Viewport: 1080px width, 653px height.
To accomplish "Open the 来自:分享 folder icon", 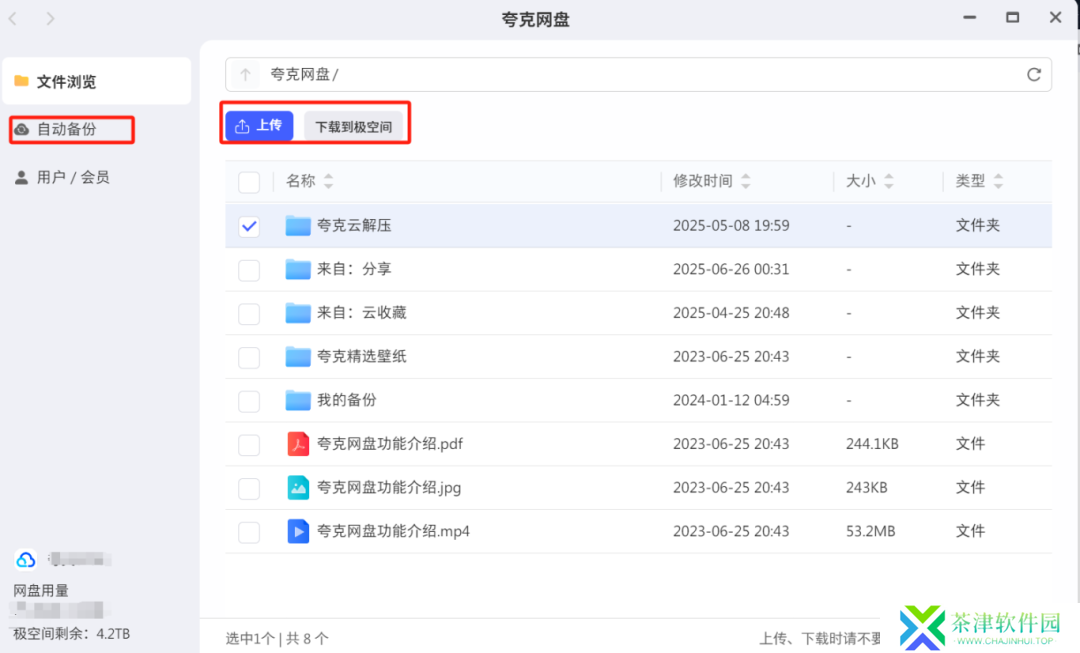I will point(298,269).
